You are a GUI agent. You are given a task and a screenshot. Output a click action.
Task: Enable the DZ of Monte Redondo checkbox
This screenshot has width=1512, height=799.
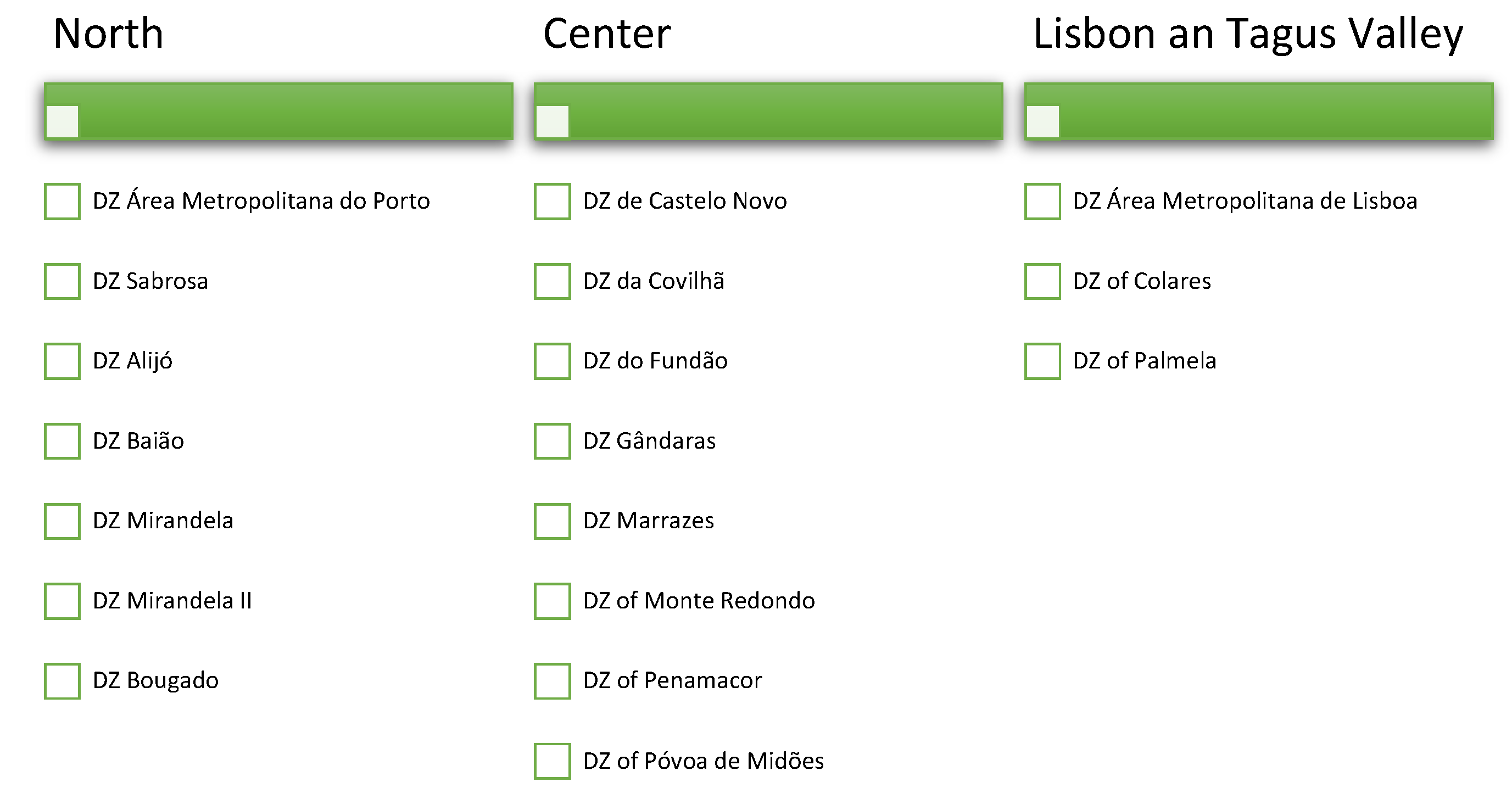point(552,601)
